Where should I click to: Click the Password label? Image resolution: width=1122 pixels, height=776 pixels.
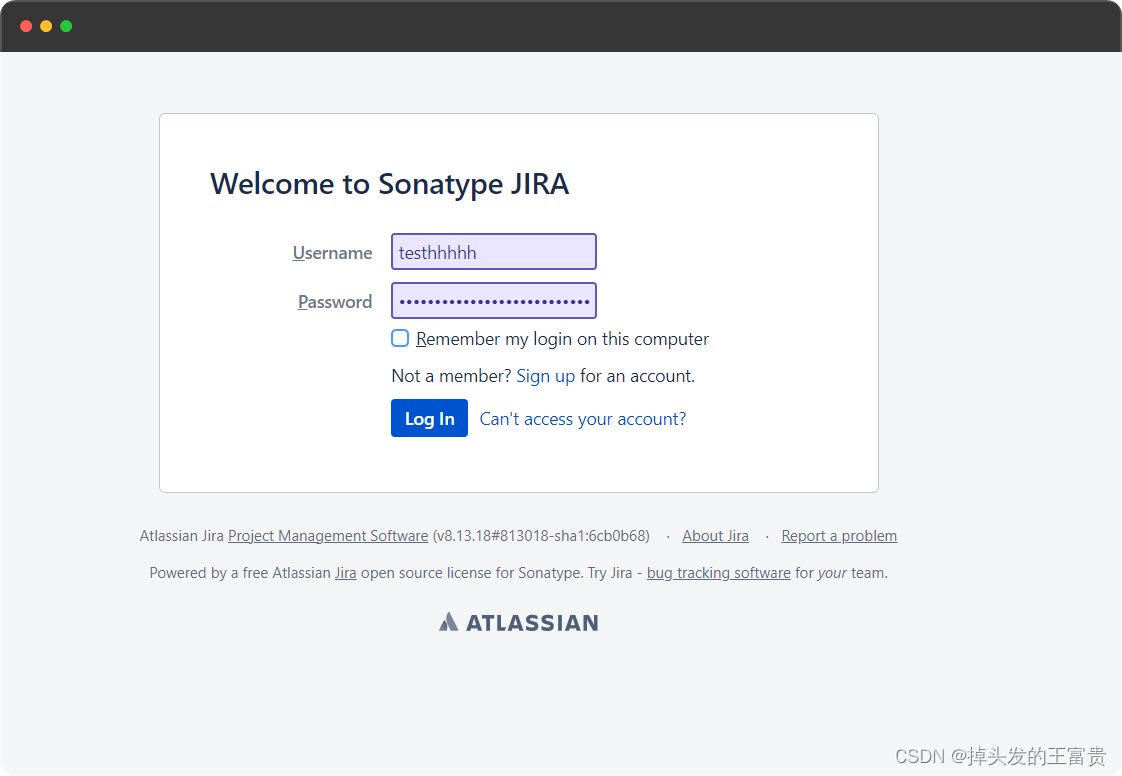pyautogui.click(x=335, y=301)
